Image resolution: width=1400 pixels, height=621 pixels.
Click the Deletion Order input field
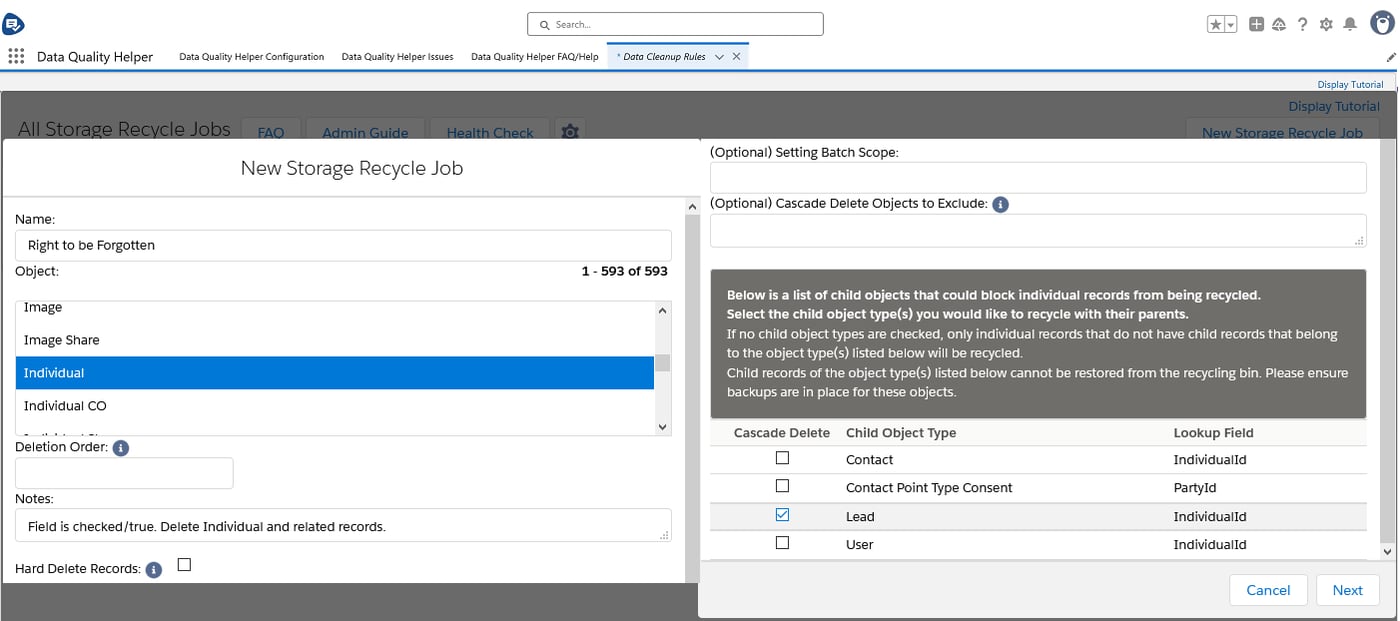[124, 473]
